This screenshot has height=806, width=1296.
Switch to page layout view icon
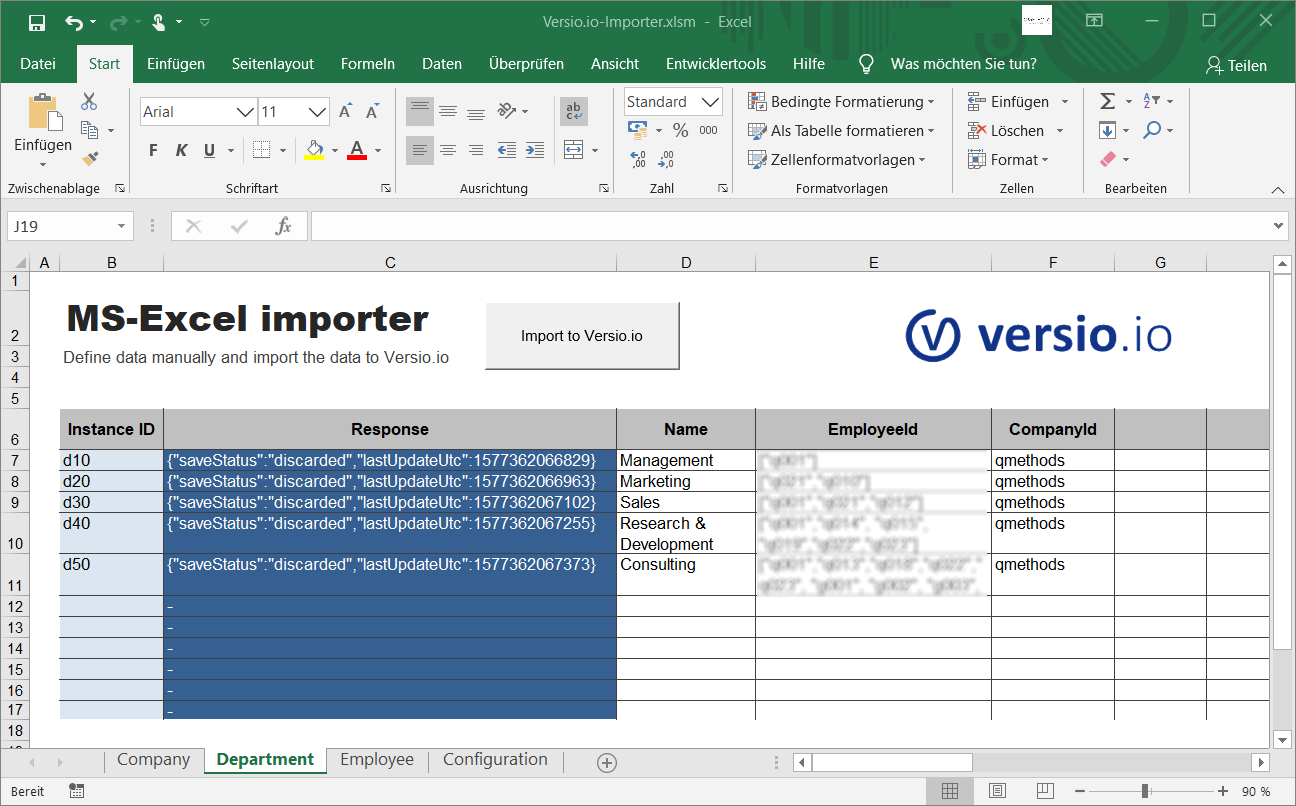997,791
